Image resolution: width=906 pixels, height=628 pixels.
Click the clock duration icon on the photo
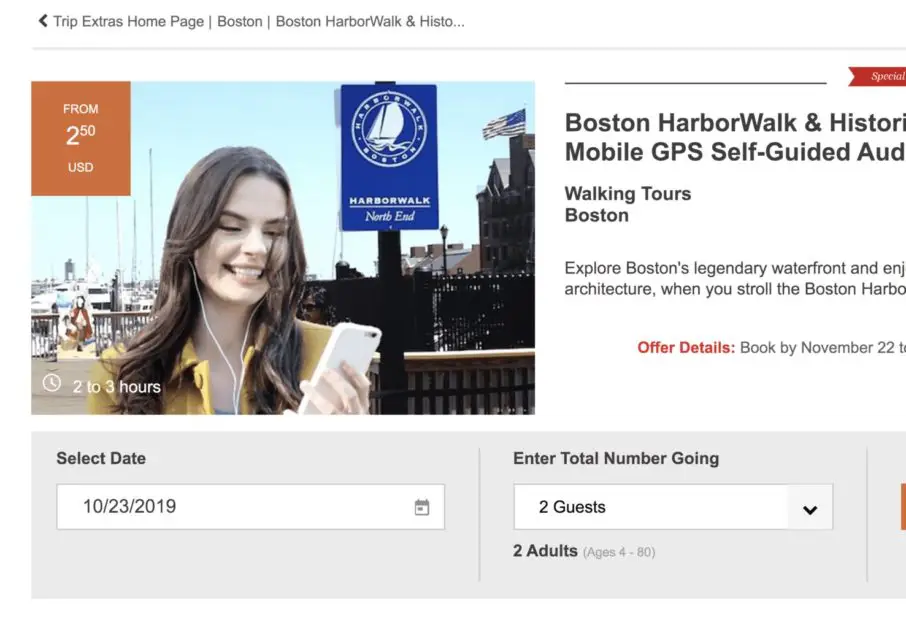pos(52,385)
